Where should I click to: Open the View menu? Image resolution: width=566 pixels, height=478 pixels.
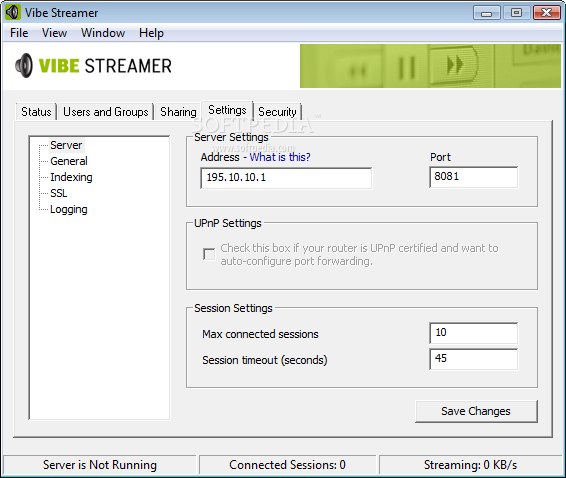[x=54, y=33]
